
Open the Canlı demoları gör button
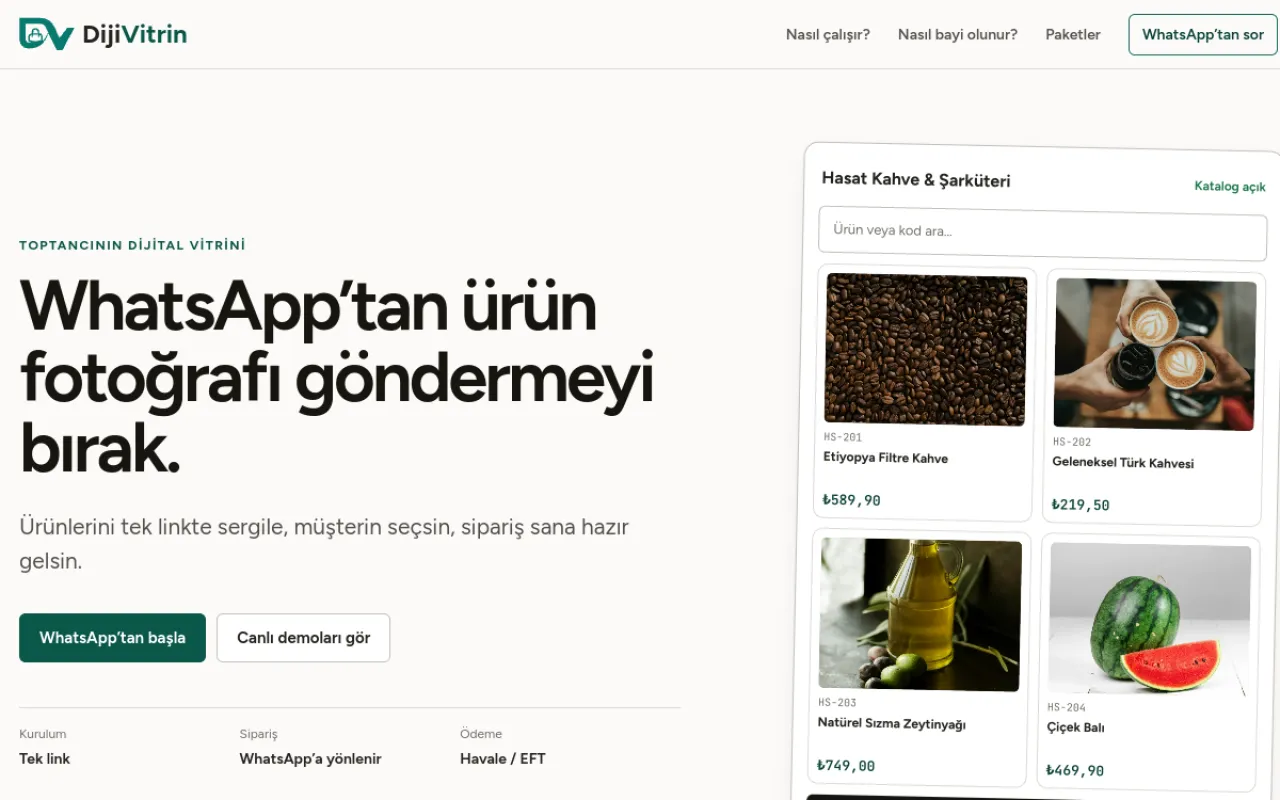303,638
